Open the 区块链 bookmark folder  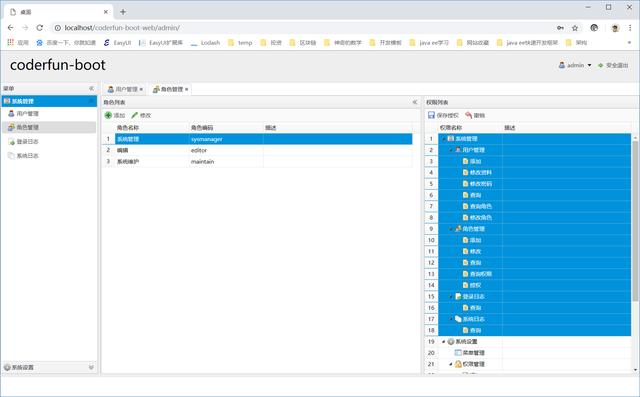click(302, 42)
